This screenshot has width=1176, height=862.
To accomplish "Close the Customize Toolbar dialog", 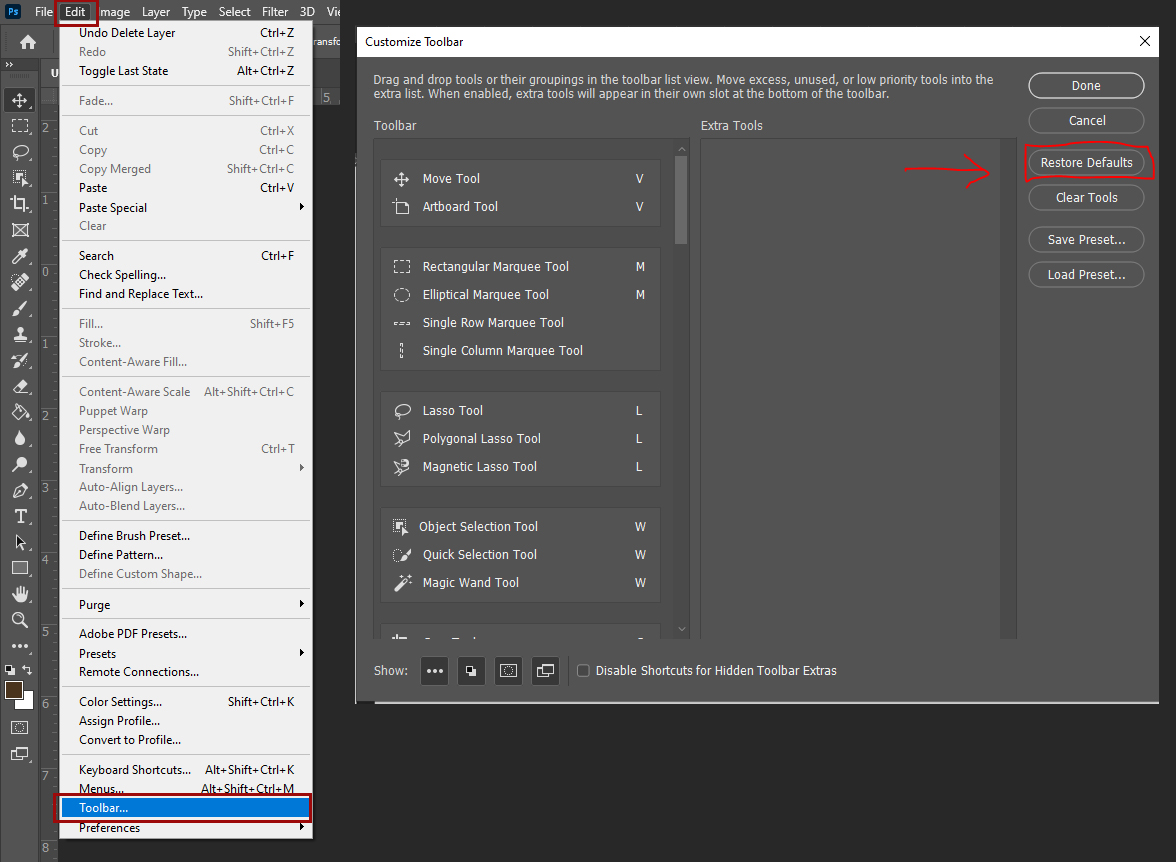I will 1144,41.
